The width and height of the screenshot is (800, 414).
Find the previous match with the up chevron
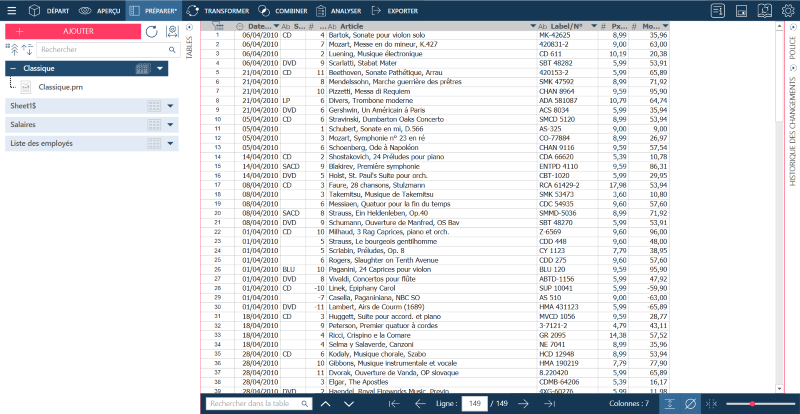(x=326, y=404)
